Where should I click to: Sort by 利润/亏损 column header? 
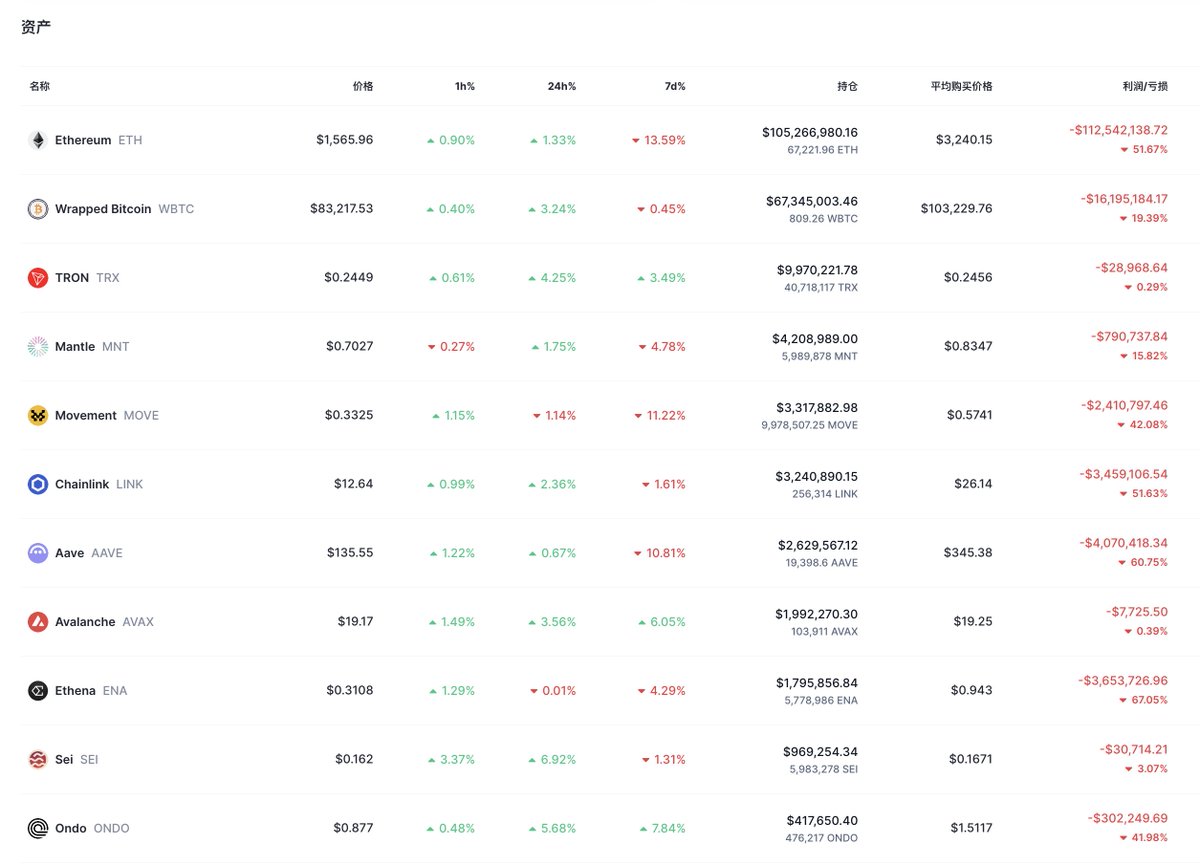(1145, 86)
